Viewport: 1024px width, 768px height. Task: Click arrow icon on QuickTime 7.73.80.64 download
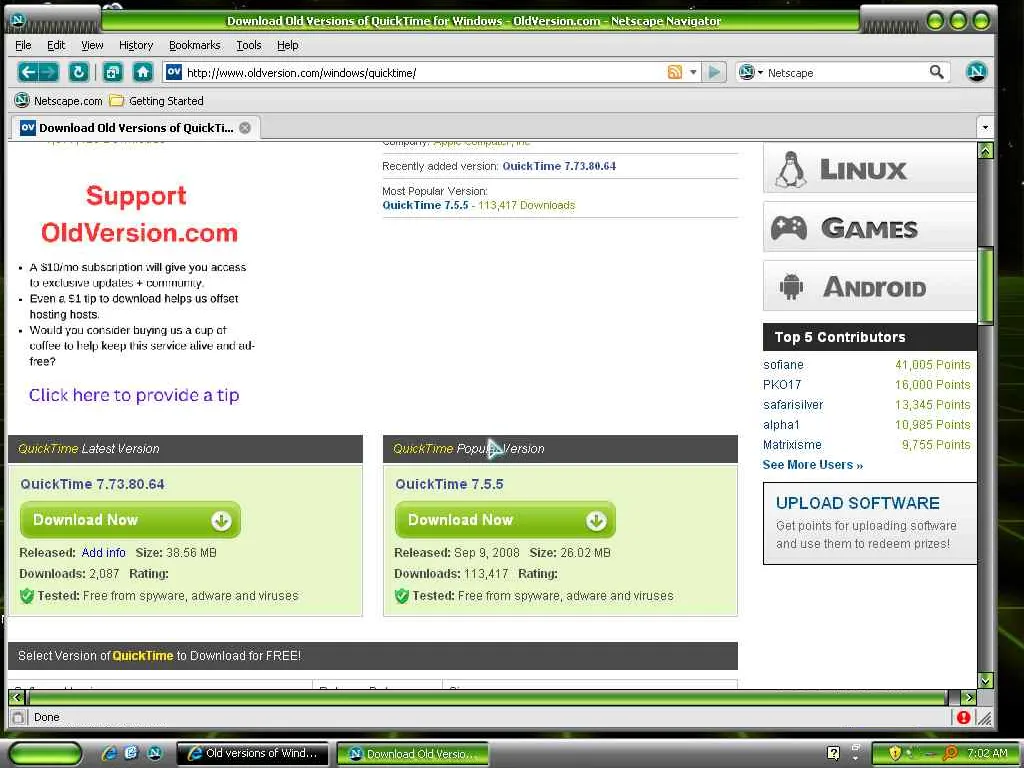click(x=221, y=520)
